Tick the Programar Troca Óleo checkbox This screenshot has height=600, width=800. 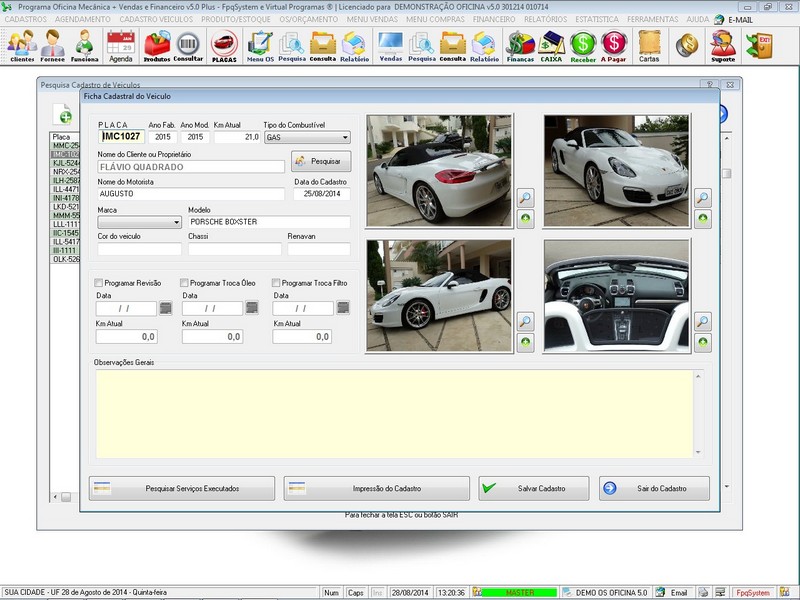(185, 283)
